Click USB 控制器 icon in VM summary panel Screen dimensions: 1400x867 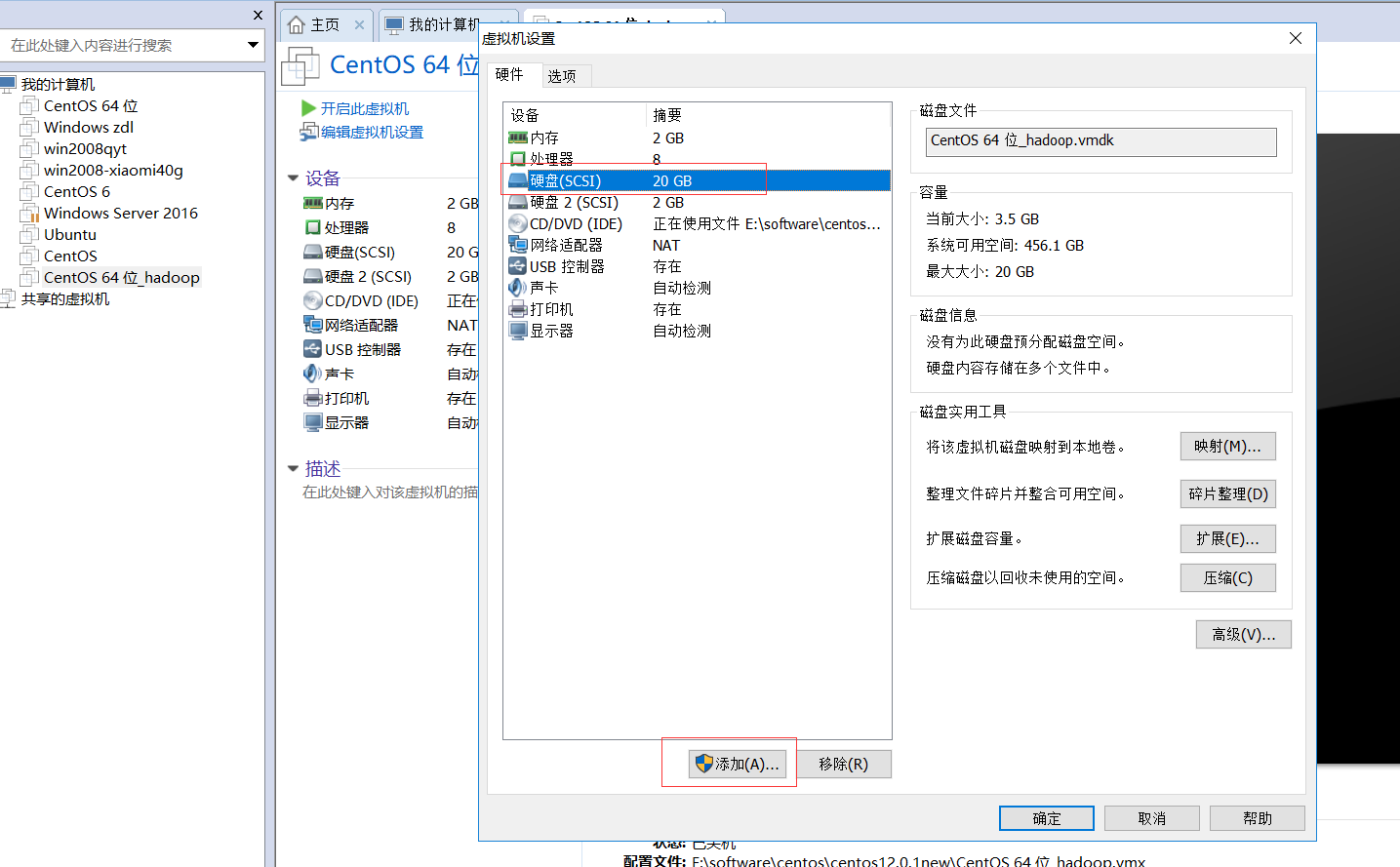point(312,349)
